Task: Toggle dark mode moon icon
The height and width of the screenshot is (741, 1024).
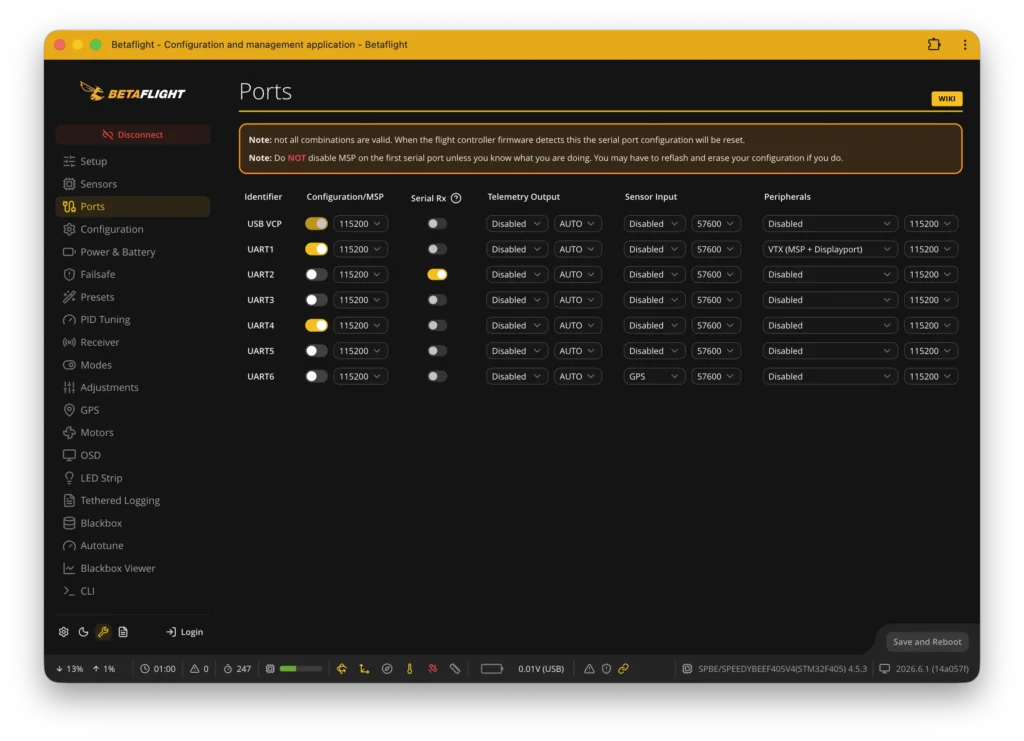Action: [x=84, y=632]
